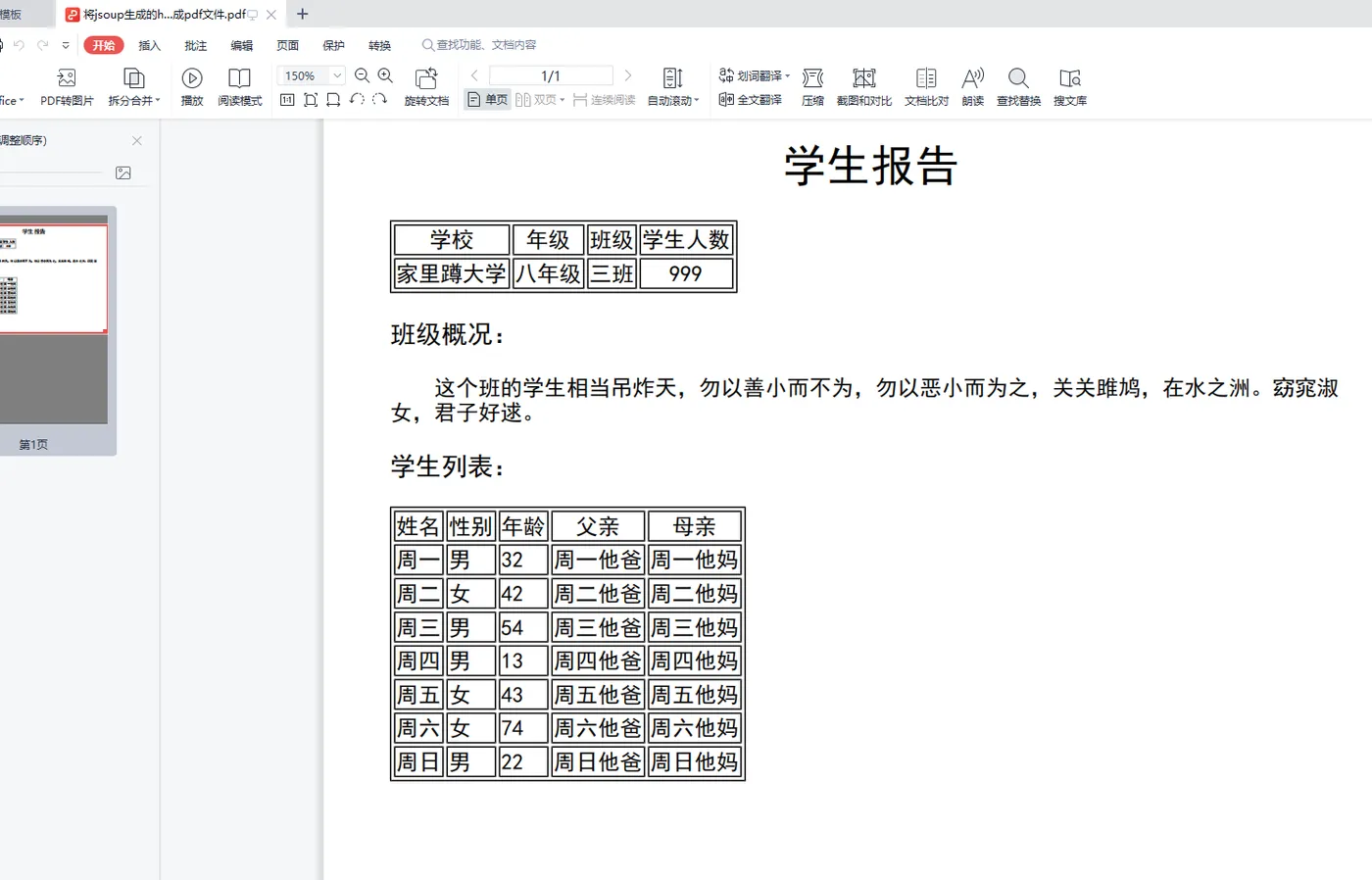Click the 周四 name cell
Screen dimensions: 1372x880
coord(418,660)
